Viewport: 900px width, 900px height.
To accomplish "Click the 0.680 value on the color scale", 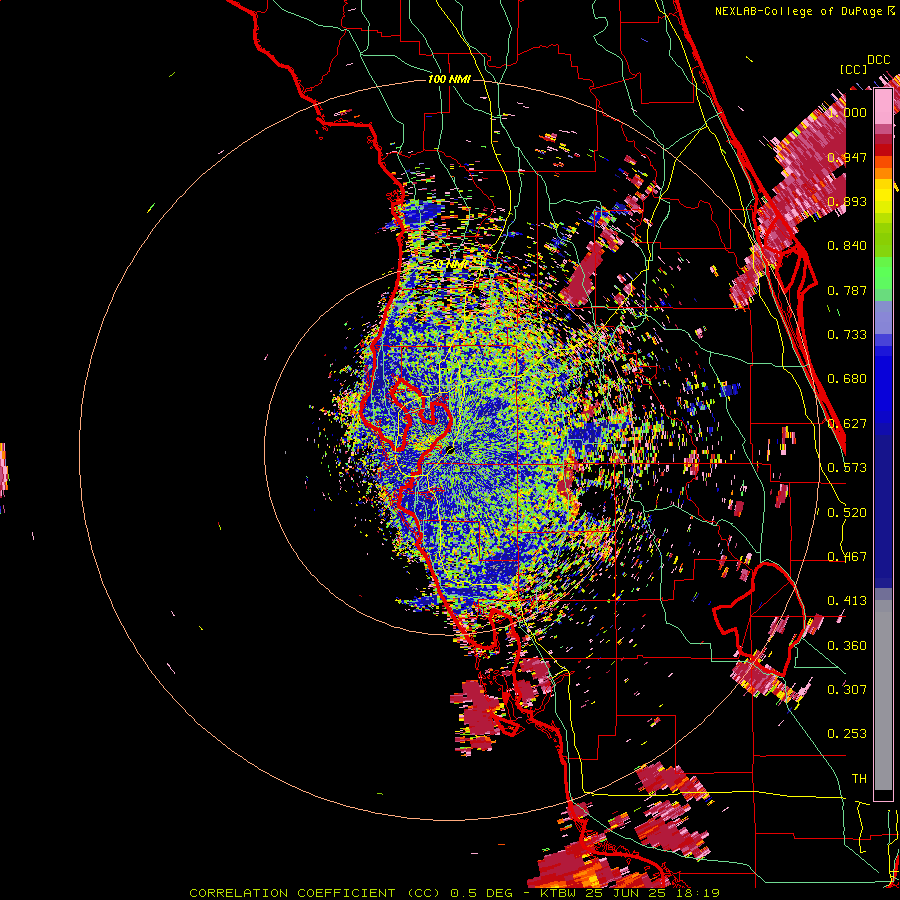I will pos(847,379).
